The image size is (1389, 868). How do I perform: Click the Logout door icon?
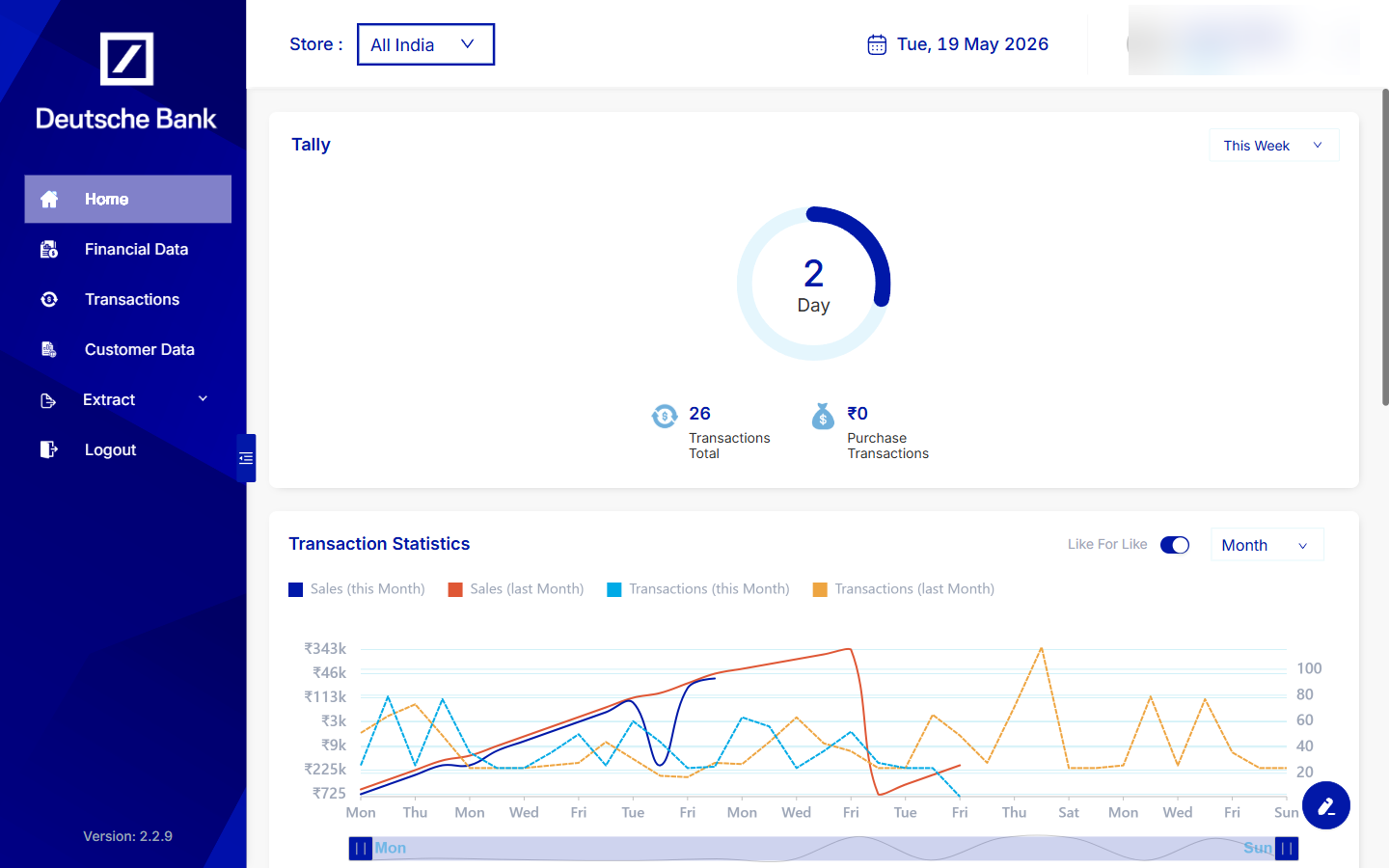coord(49,449)
